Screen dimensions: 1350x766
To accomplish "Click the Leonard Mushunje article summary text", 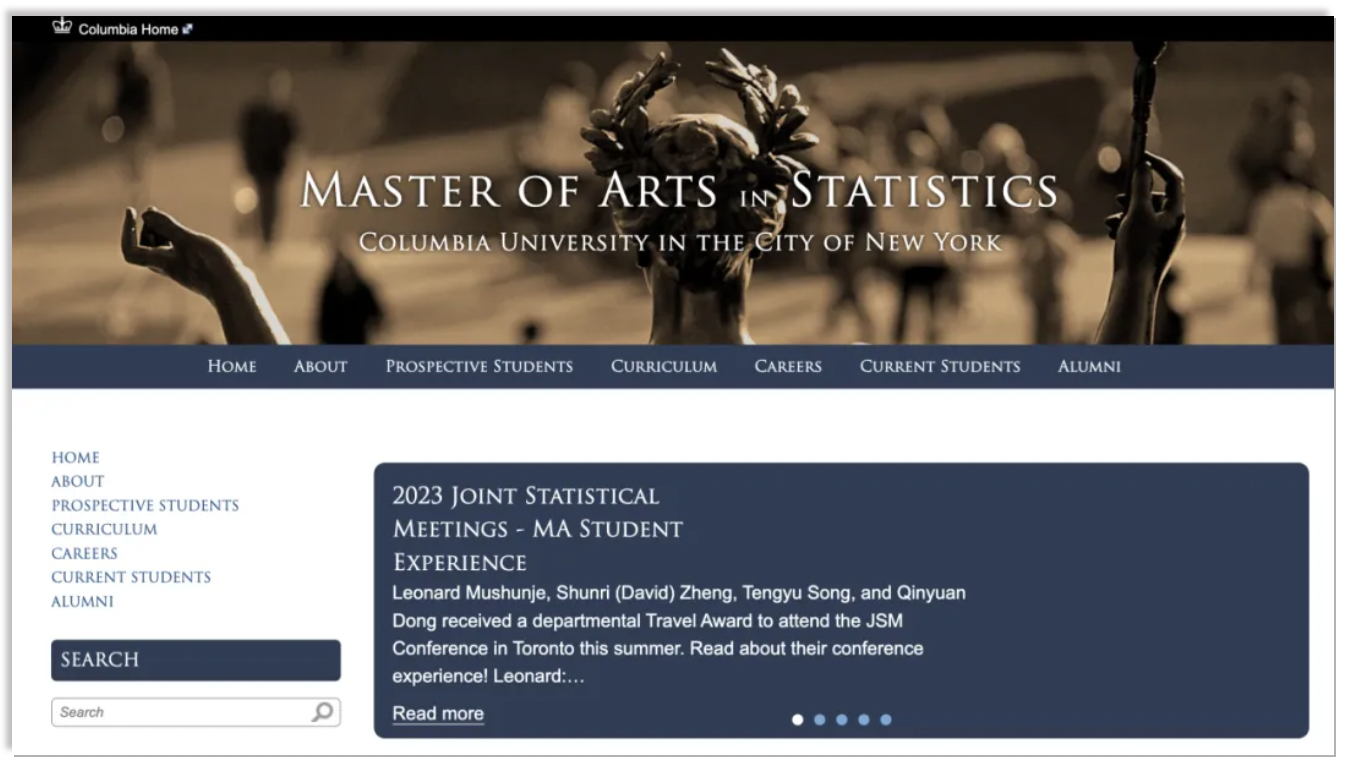I will click(679, 635).
